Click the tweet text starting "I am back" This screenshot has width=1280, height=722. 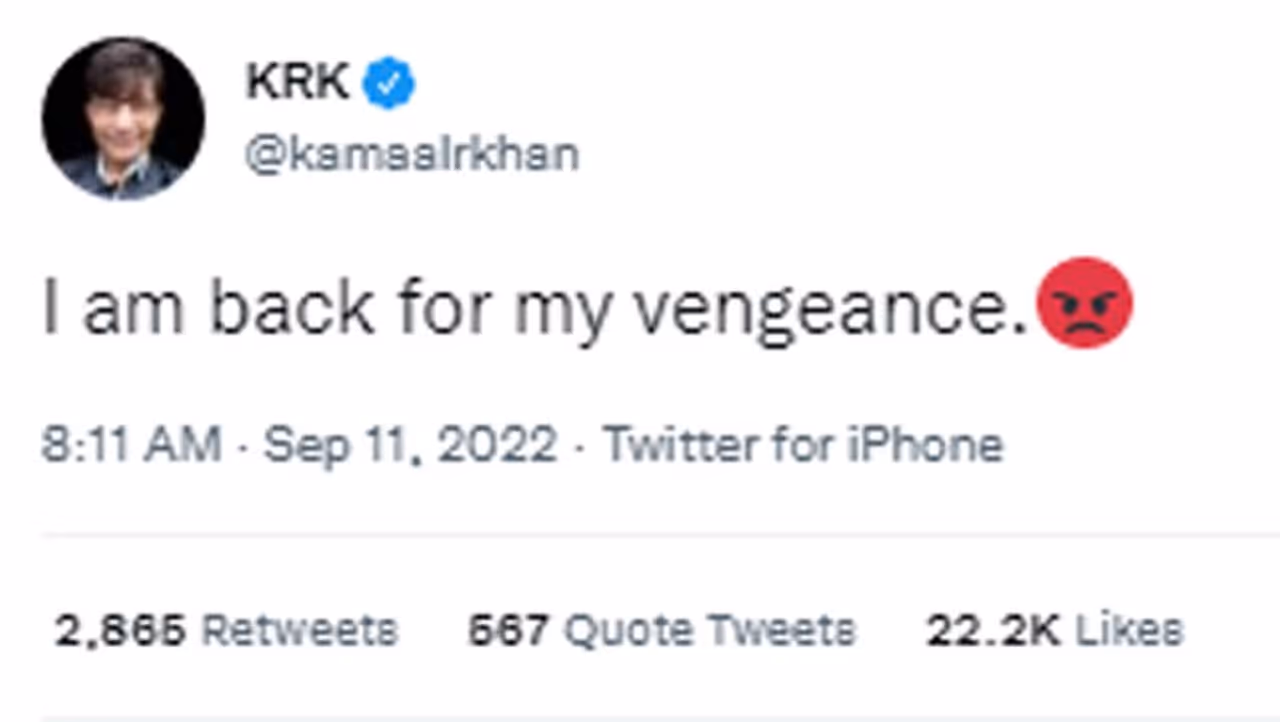click(x=535, y=308)
